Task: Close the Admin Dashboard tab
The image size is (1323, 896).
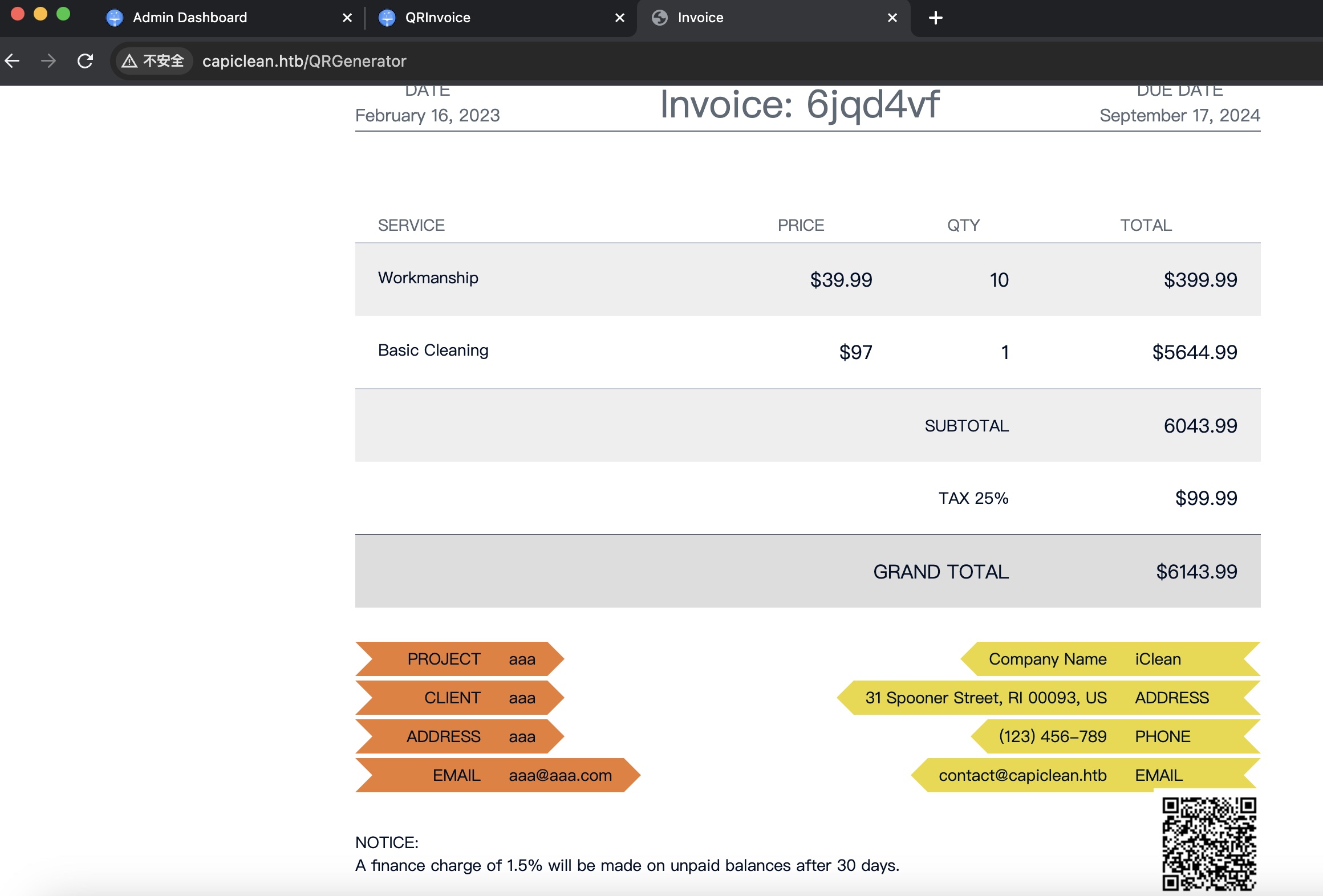Action: coord(347,18)
